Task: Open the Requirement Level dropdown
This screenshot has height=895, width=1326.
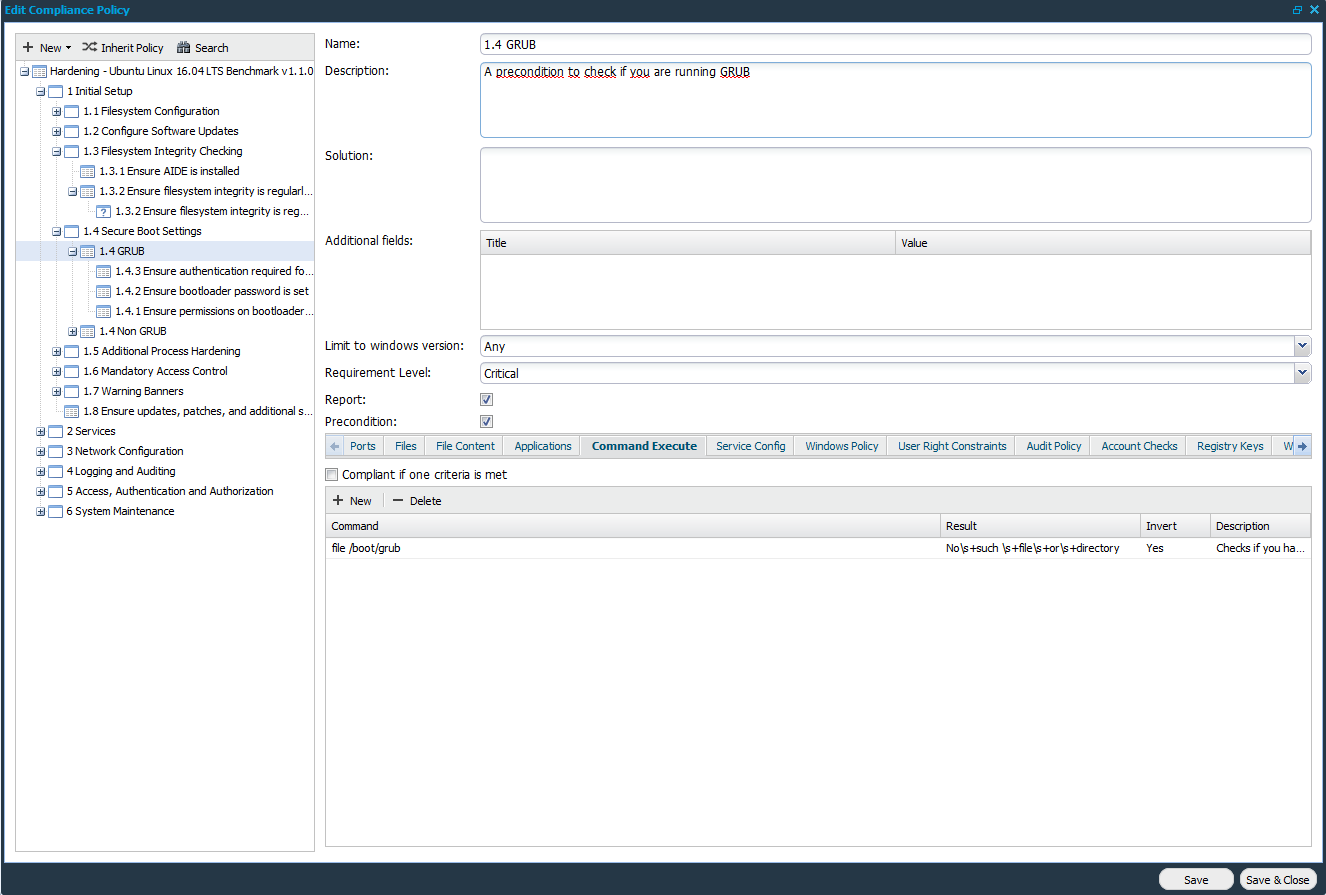Action: [1301, 373]
